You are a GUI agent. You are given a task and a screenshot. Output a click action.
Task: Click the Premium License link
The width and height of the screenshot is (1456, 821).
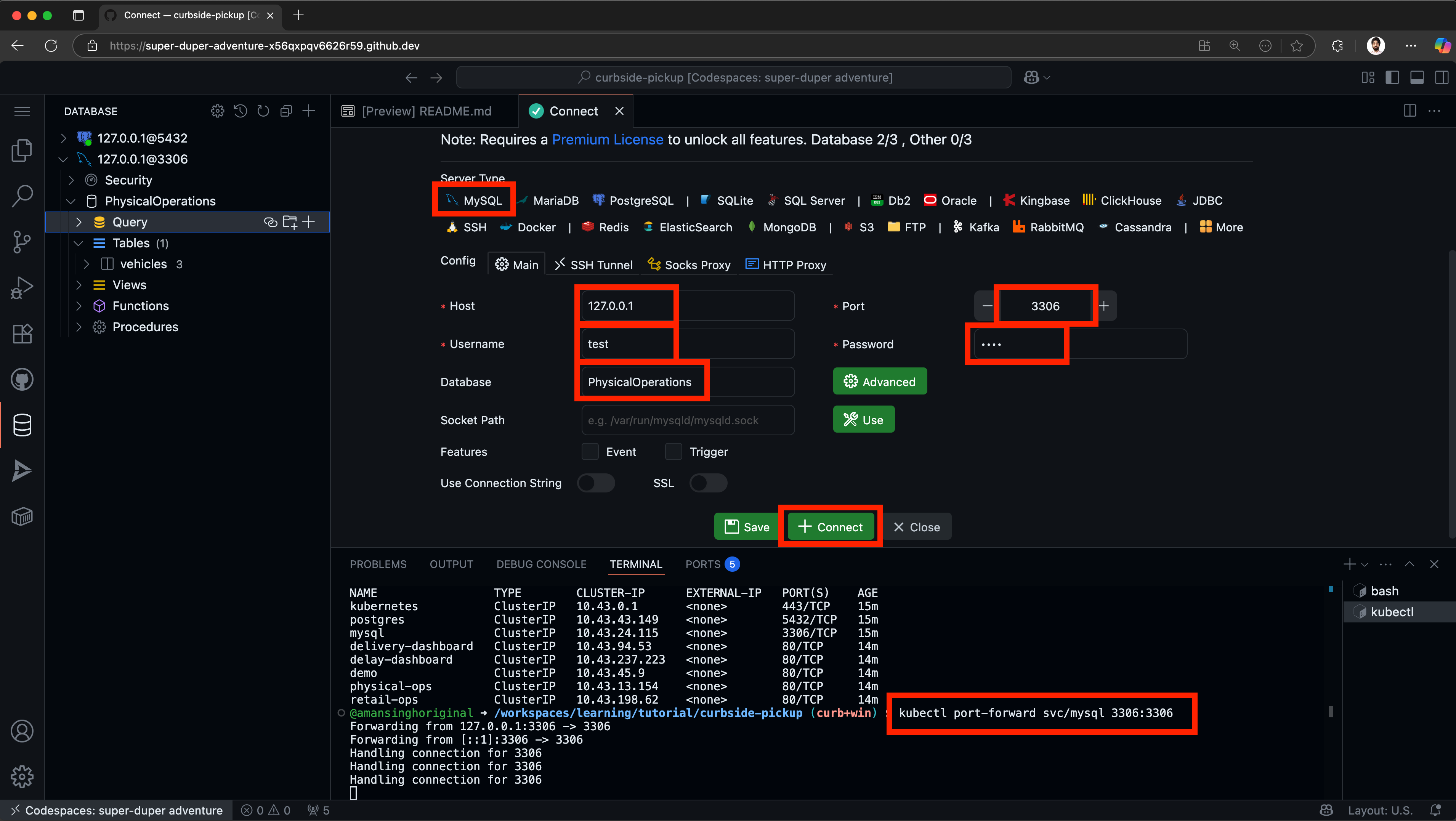[608, 139]
